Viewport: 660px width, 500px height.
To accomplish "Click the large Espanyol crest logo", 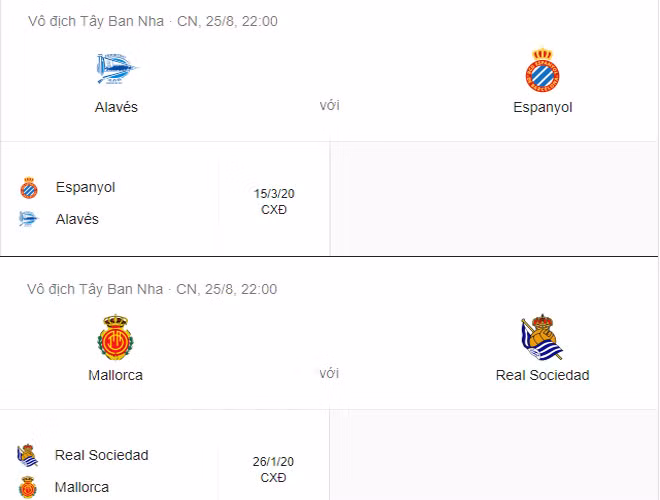I will pyautogui.click(x=542, y=70).
